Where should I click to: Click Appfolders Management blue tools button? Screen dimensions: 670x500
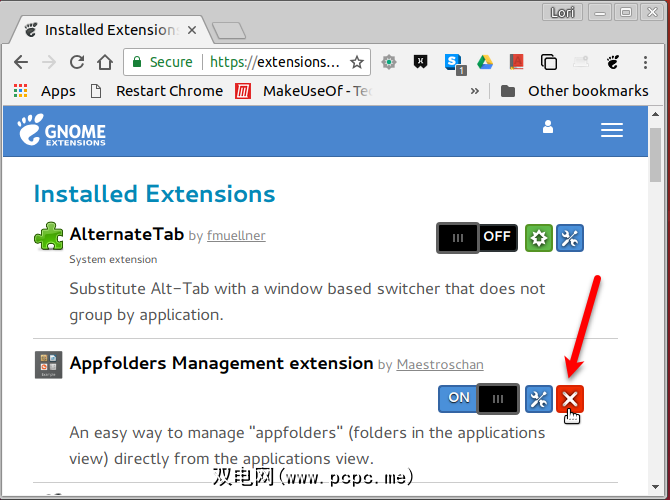pos(538,399)
